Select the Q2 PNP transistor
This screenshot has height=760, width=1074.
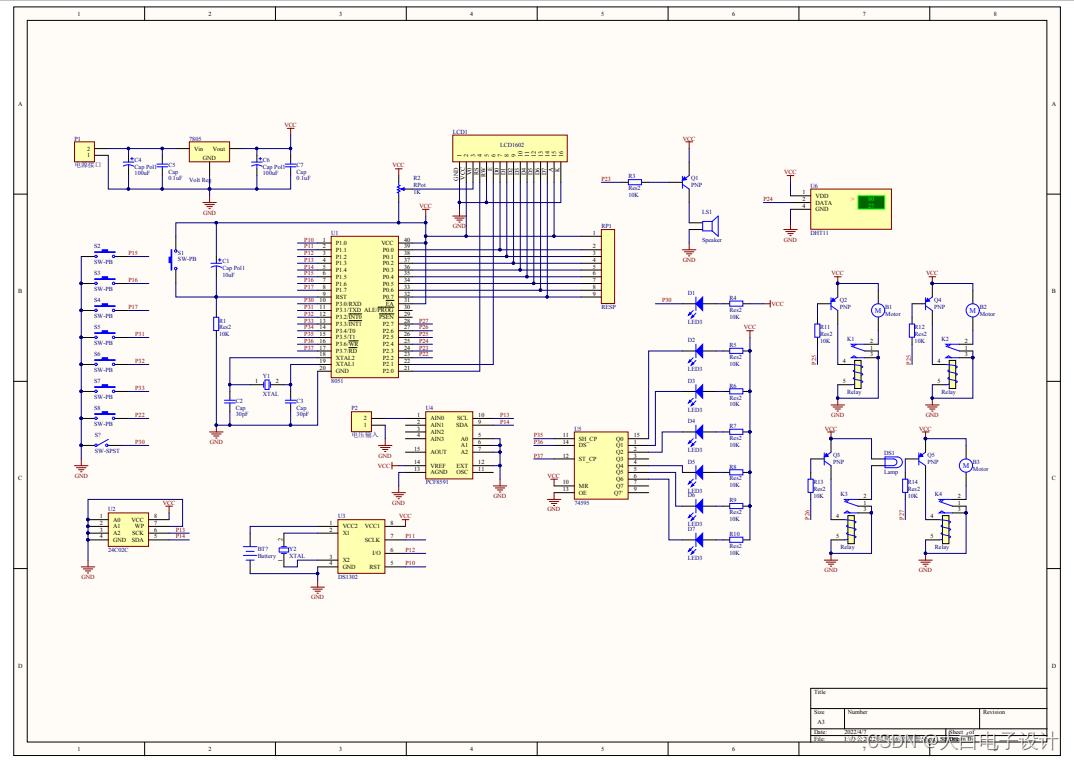pos(834,303)
